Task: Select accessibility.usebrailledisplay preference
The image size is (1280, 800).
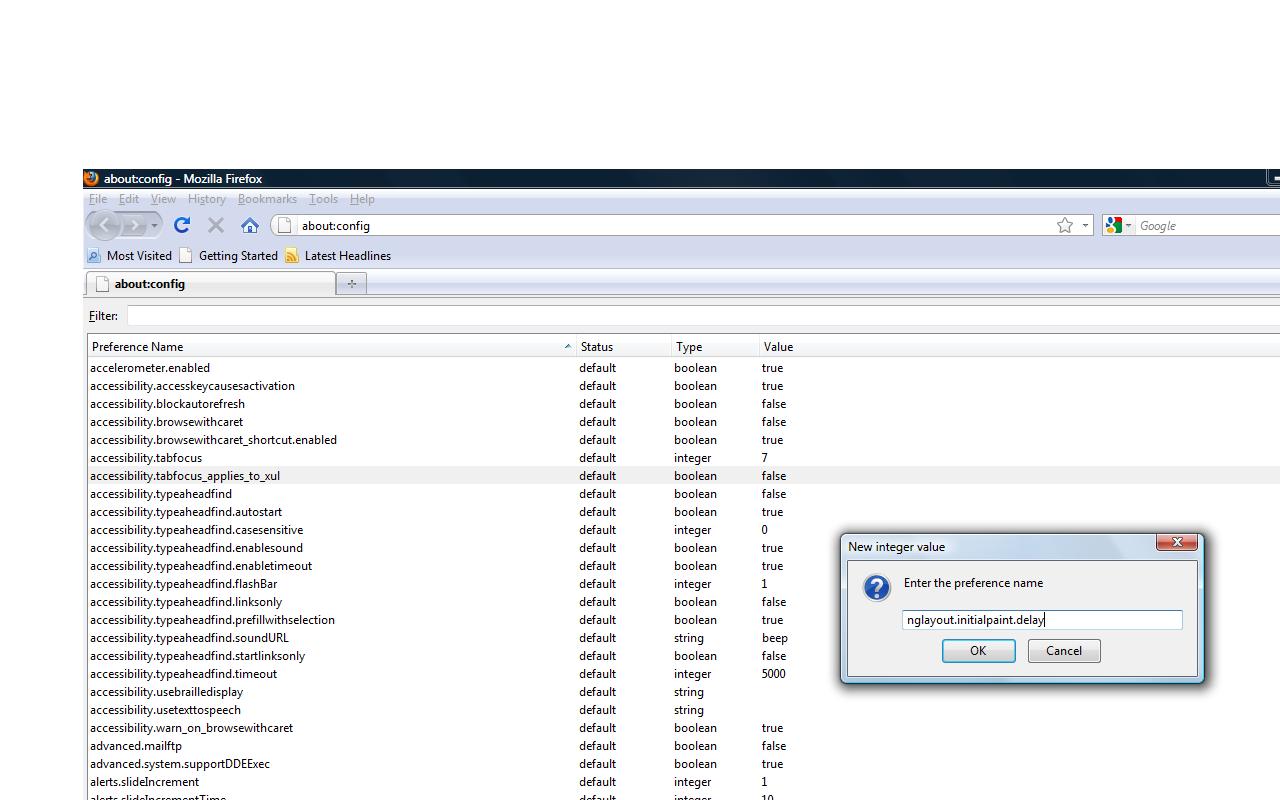Action: [x=683, y=692]
